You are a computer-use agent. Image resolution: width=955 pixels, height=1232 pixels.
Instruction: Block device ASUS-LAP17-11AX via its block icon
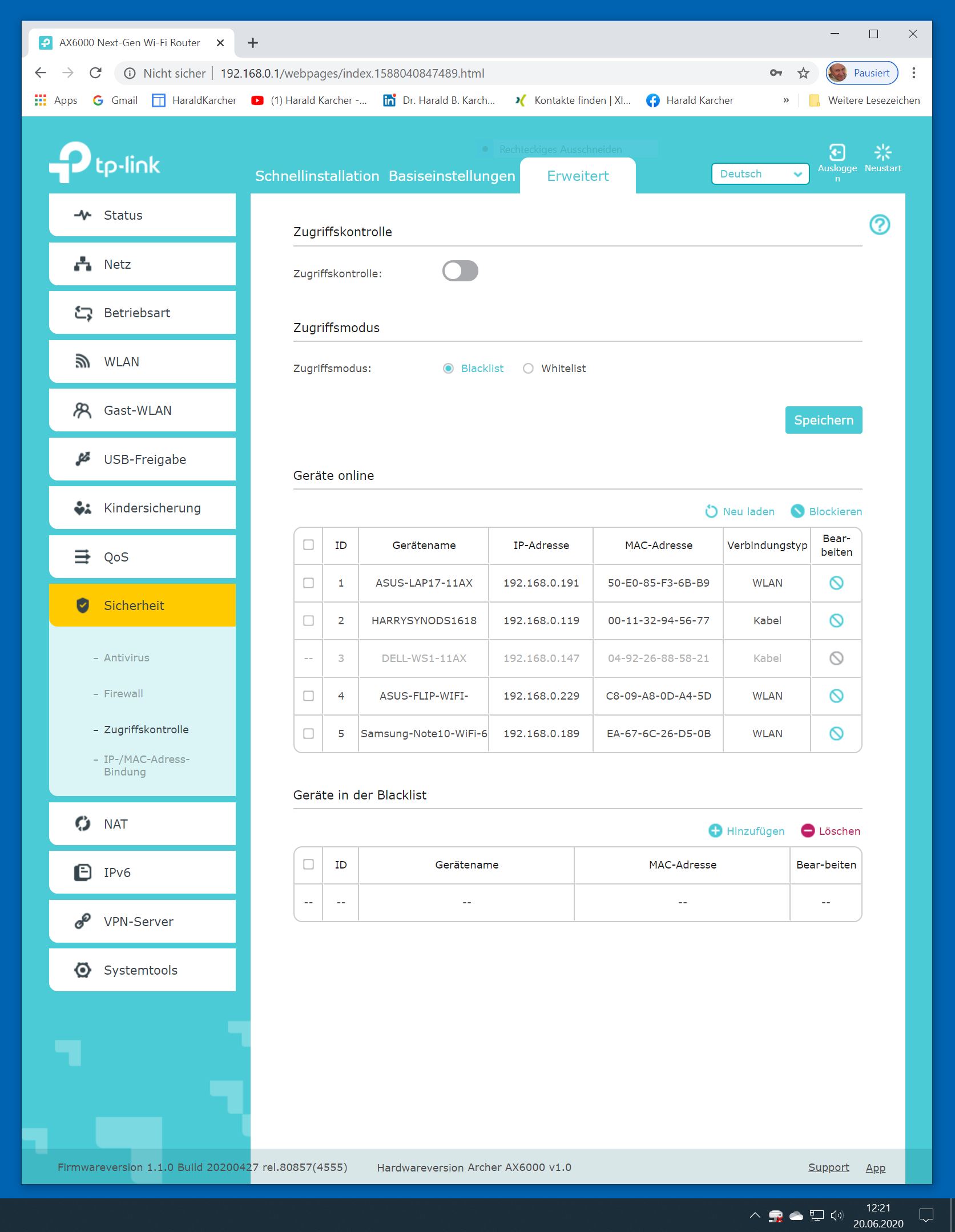[x=836, y=583]
